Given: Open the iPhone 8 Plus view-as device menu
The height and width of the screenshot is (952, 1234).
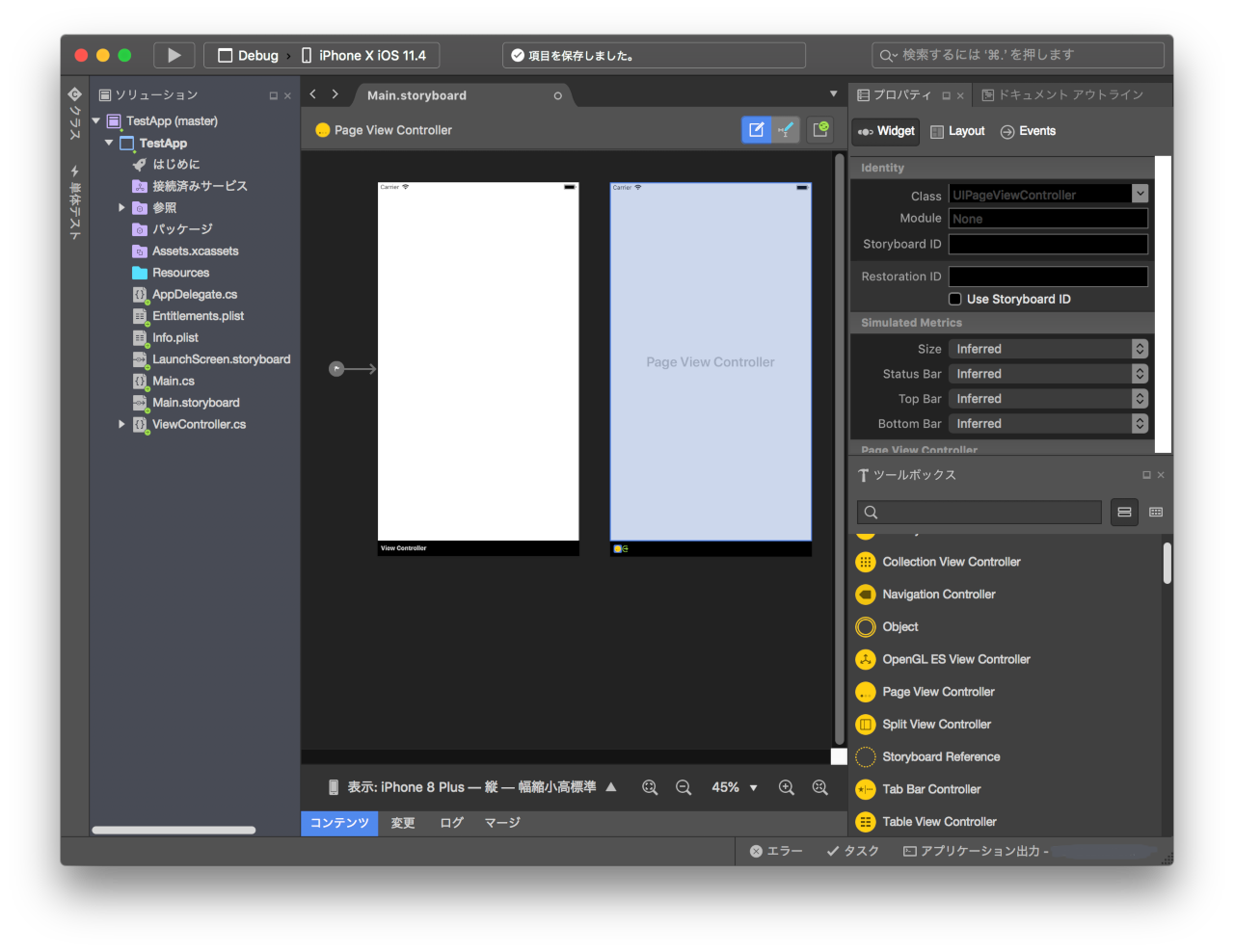Looking at the screenshot, I should click(x=472, y=787).
